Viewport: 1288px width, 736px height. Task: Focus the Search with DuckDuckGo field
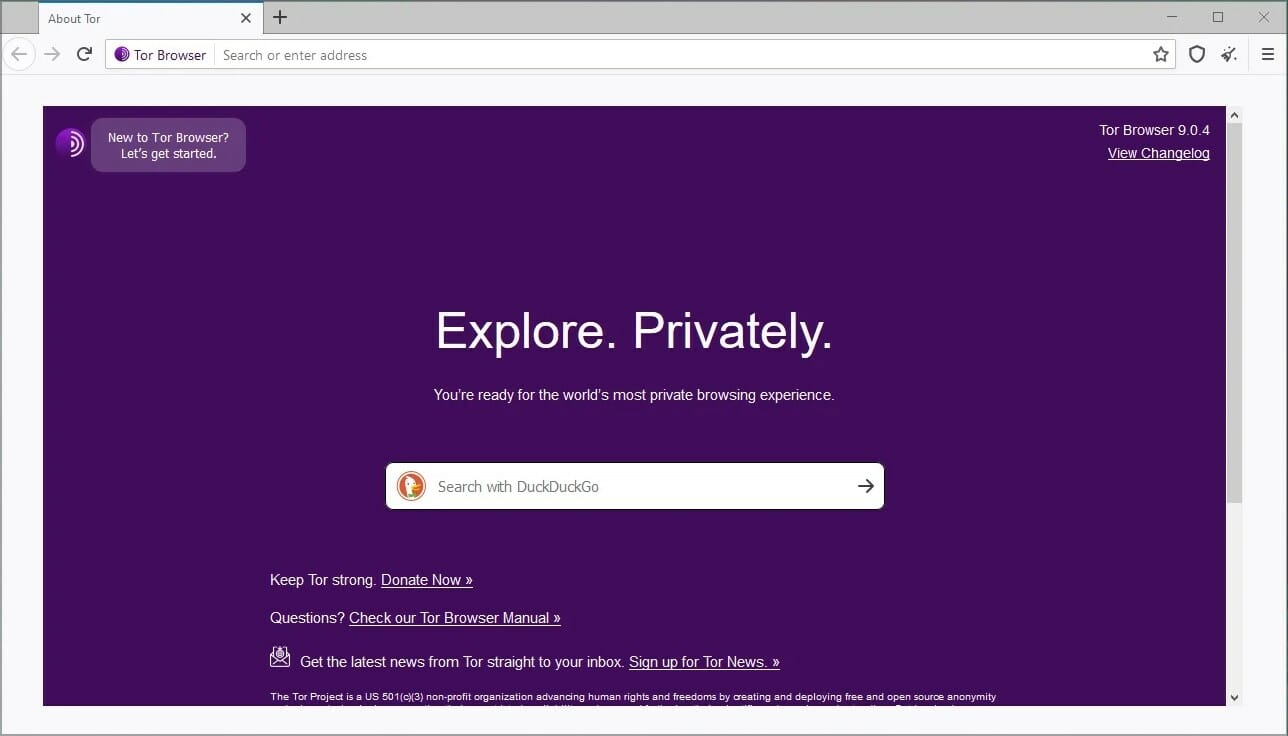point(635,486)
